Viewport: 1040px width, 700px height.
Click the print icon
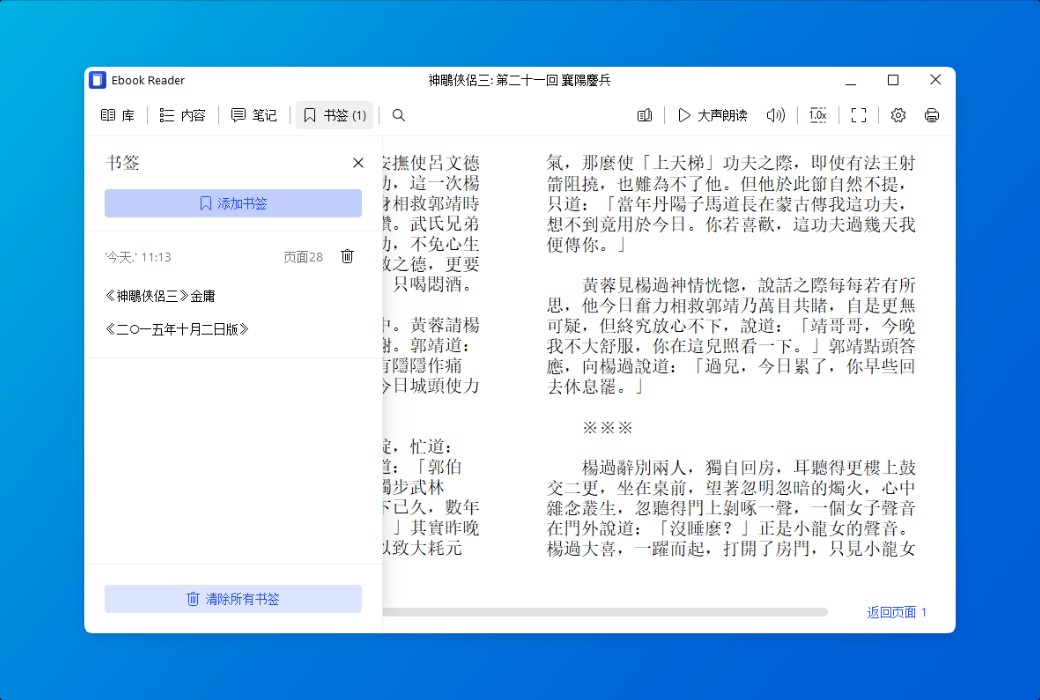click(x=931, y=115)
